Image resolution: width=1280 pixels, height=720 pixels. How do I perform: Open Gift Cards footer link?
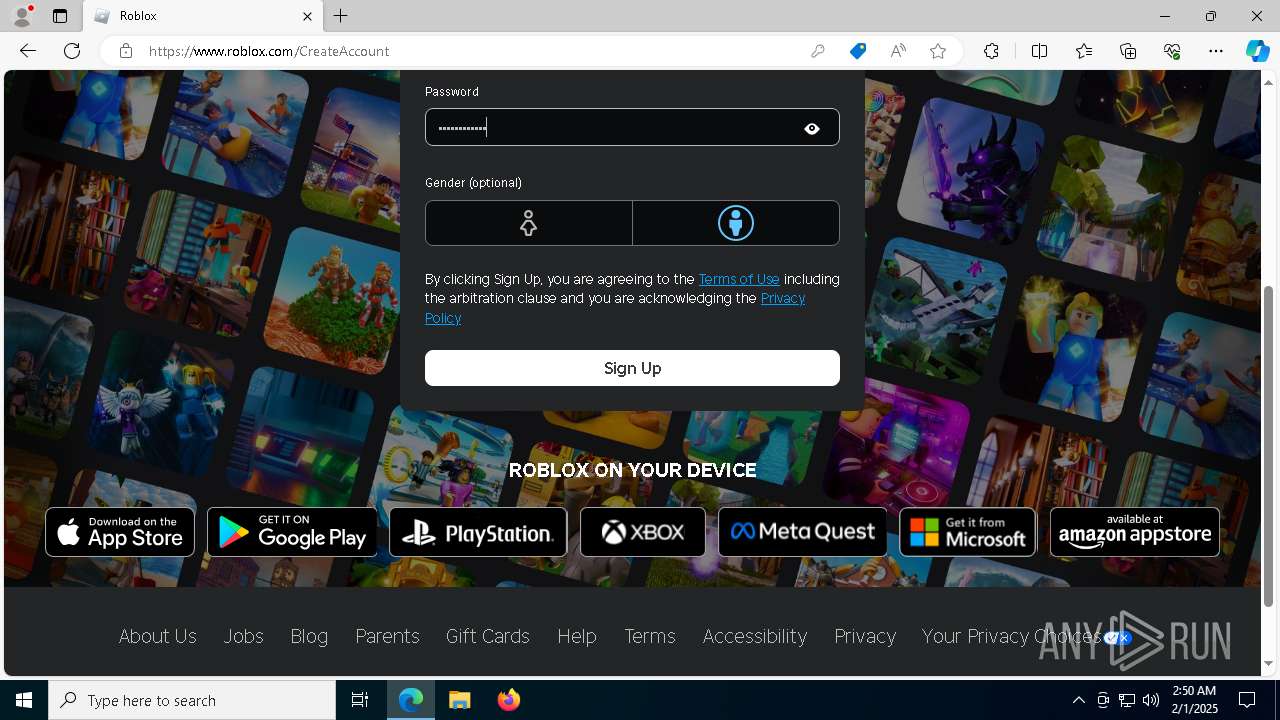[488, 636]
